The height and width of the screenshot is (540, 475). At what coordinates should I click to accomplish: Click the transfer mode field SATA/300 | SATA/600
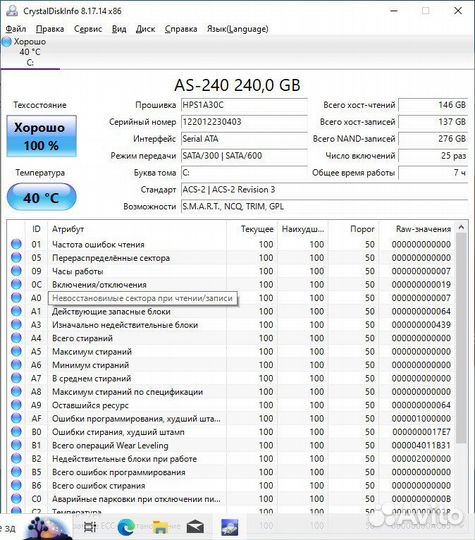tap(244, 156)
